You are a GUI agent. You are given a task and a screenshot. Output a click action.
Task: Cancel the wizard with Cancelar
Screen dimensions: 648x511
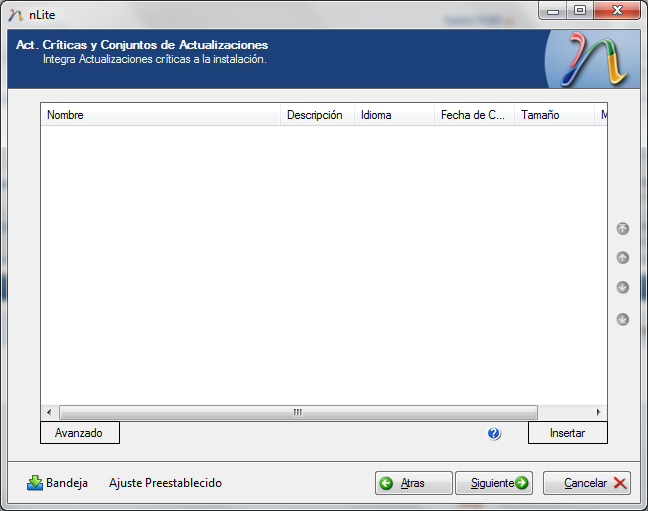tap(586, 483)
